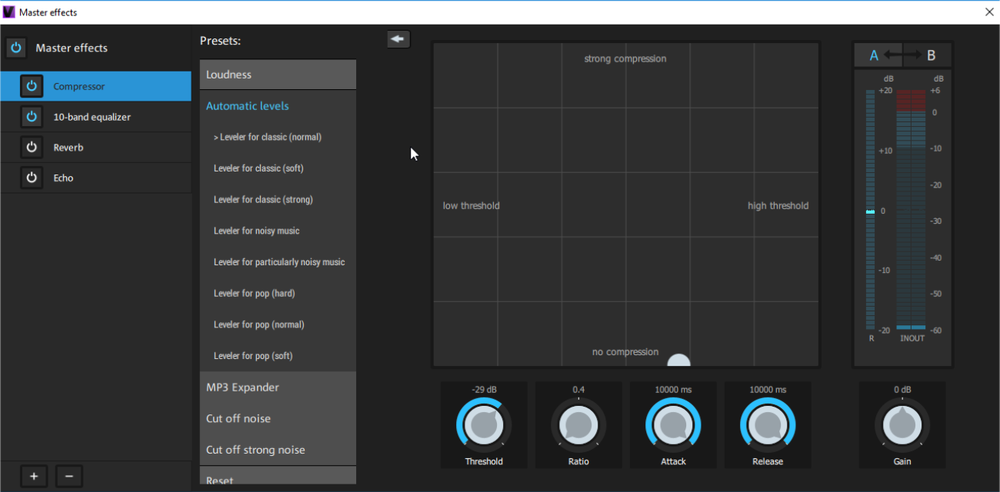Viewport: 1000px width, 492px height.
Task: Click the minus button to remove effect
Action: pos(69,476)
